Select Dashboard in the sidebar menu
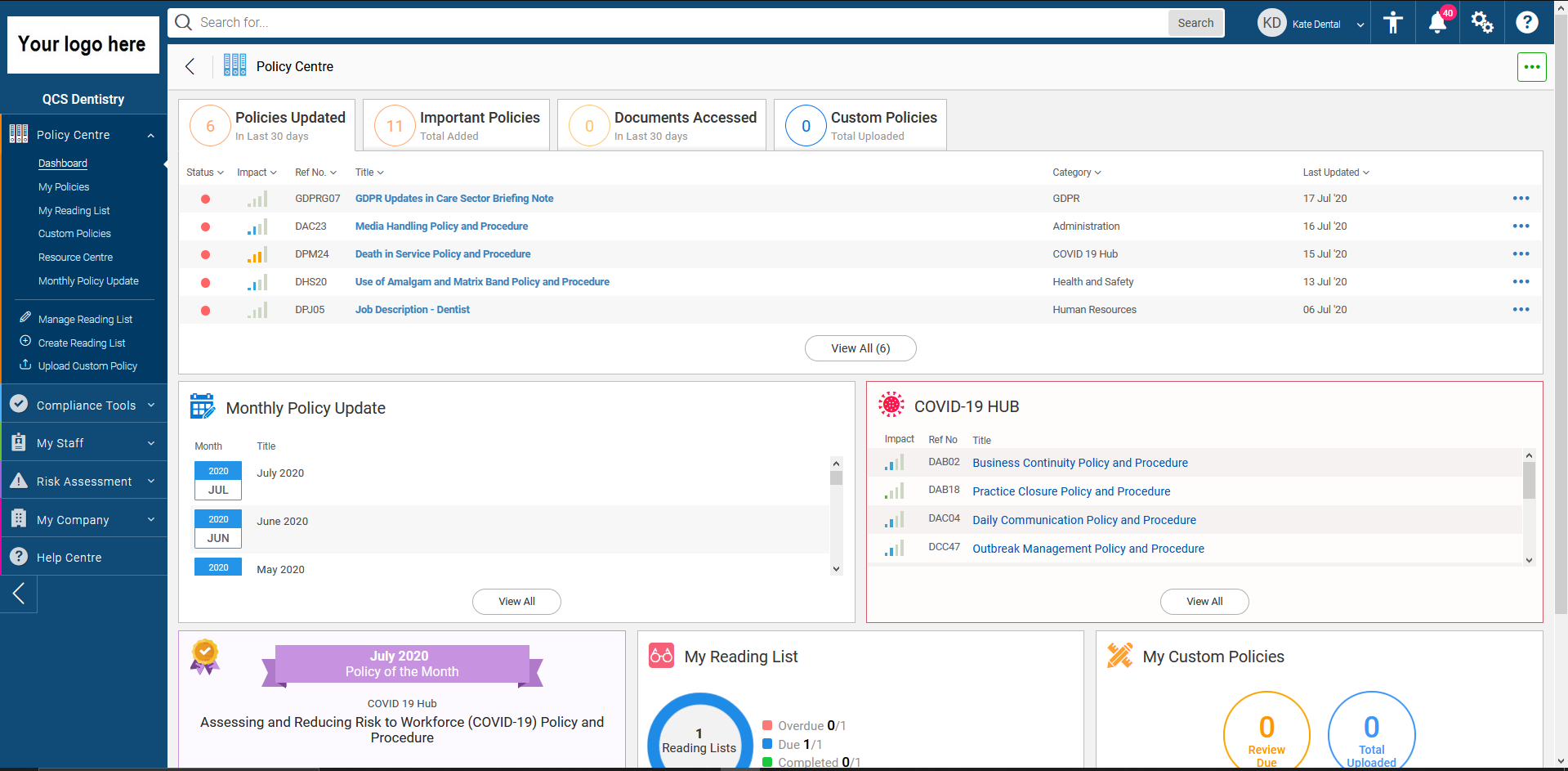The image size is (1568, 771). 63,163
